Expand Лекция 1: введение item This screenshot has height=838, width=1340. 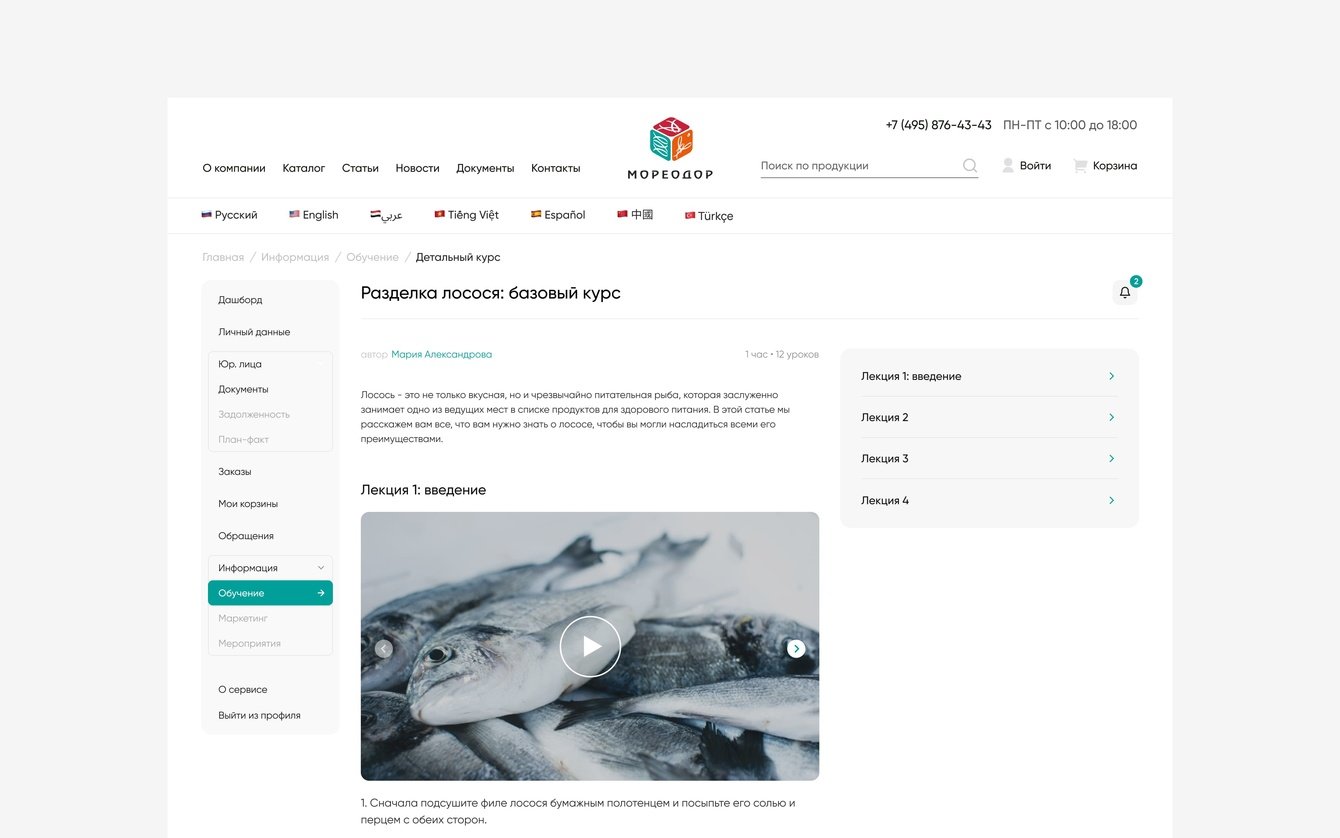pos(989,376)
